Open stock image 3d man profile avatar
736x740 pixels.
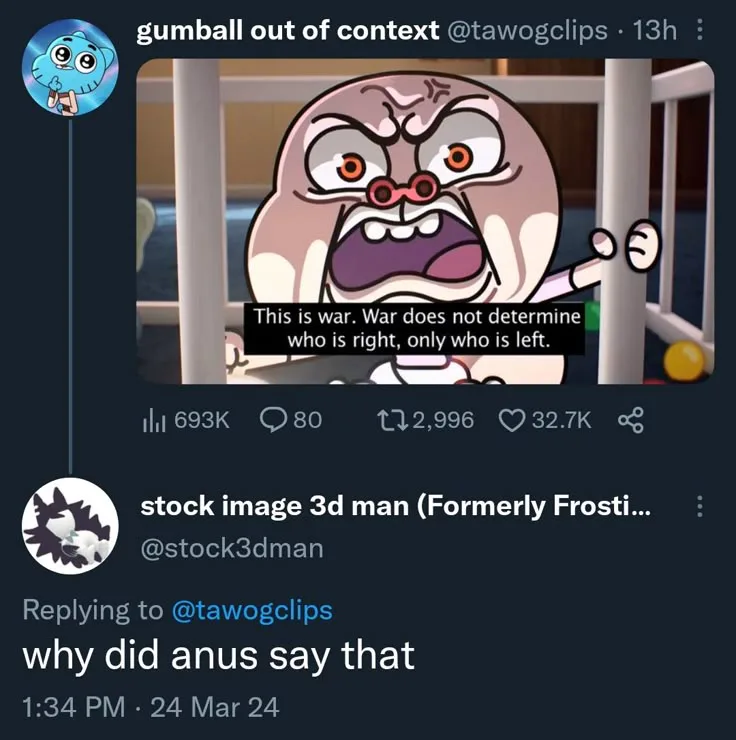click(x=69, y=526)
